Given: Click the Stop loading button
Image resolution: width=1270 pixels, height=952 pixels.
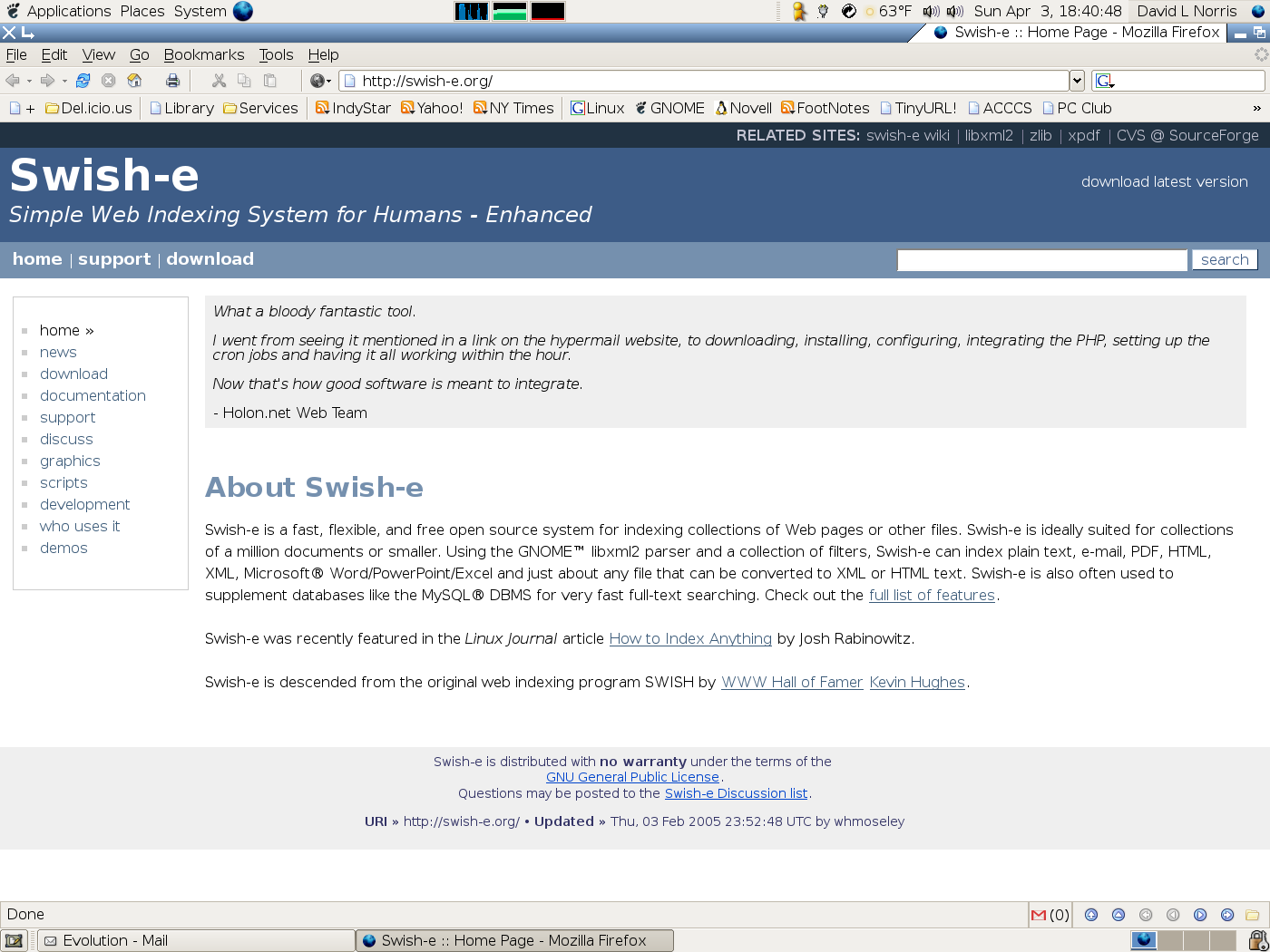Looking at the screenshot, I should [109, 81].
